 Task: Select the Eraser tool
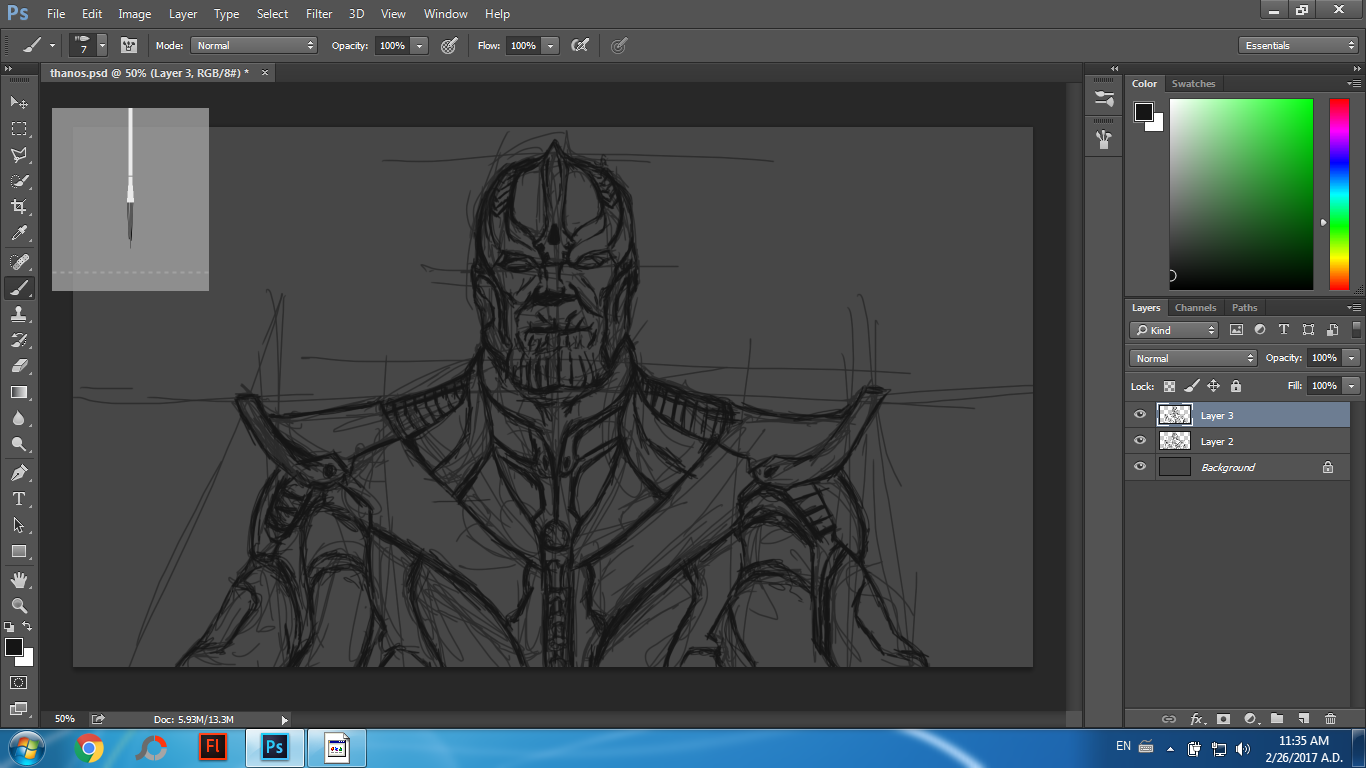click(19, 366)
